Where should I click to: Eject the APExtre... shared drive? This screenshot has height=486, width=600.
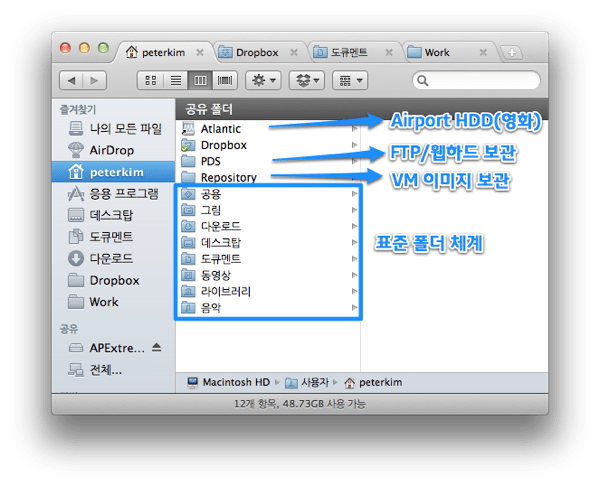(x=155, y=347)
